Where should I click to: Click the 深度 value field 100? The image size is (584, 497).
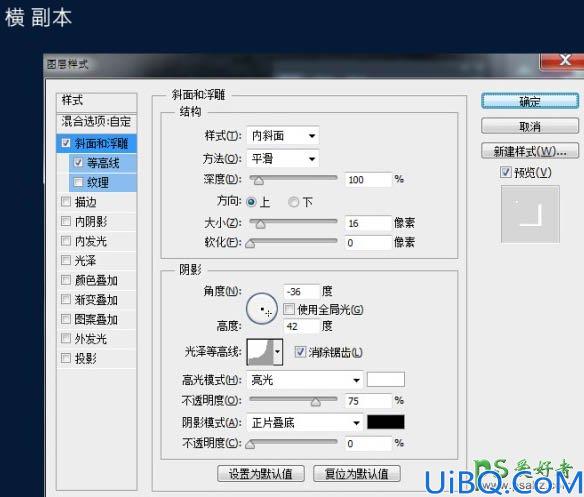[368, 180]
